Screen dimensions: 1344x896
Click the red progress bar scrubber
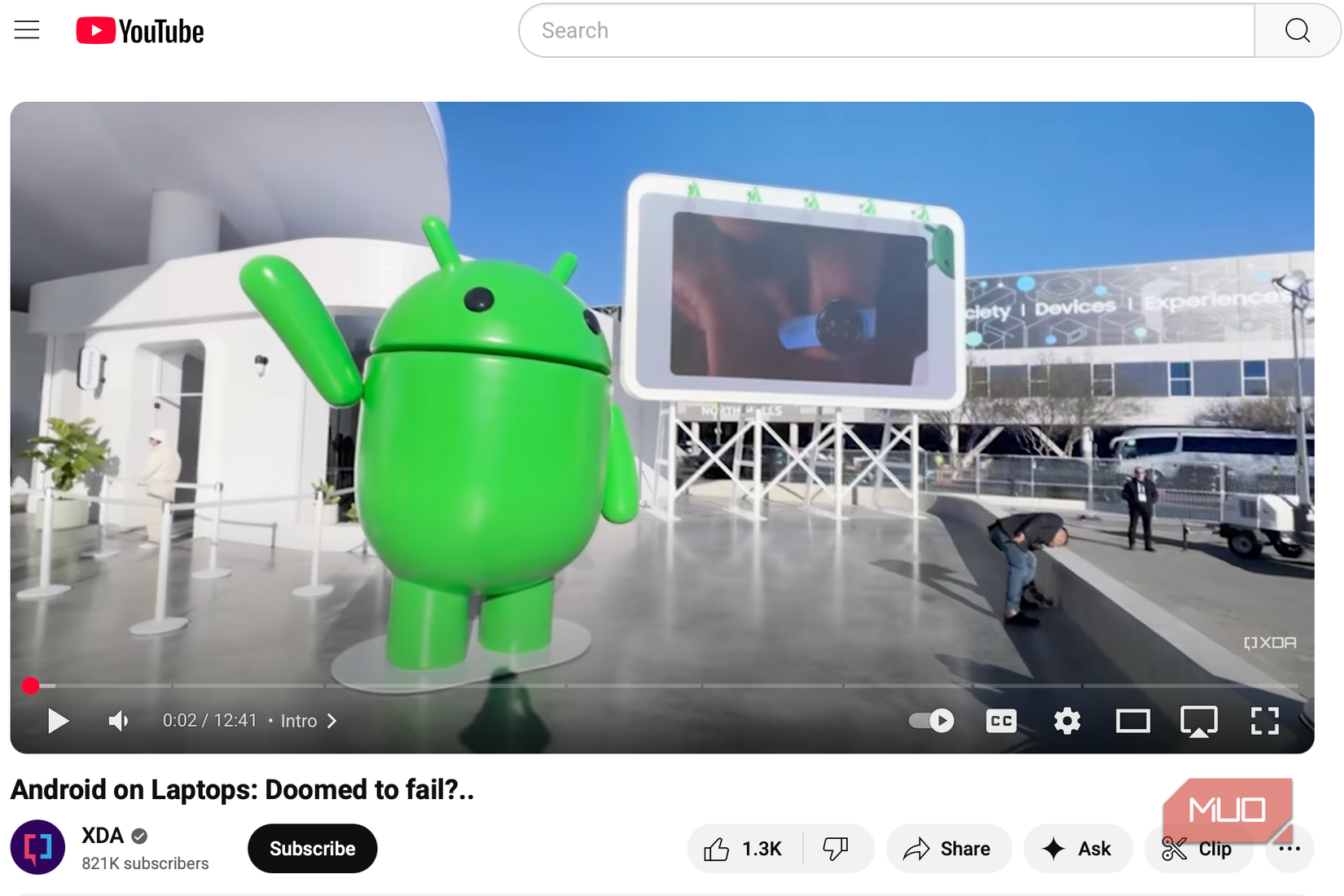[31, 686]
